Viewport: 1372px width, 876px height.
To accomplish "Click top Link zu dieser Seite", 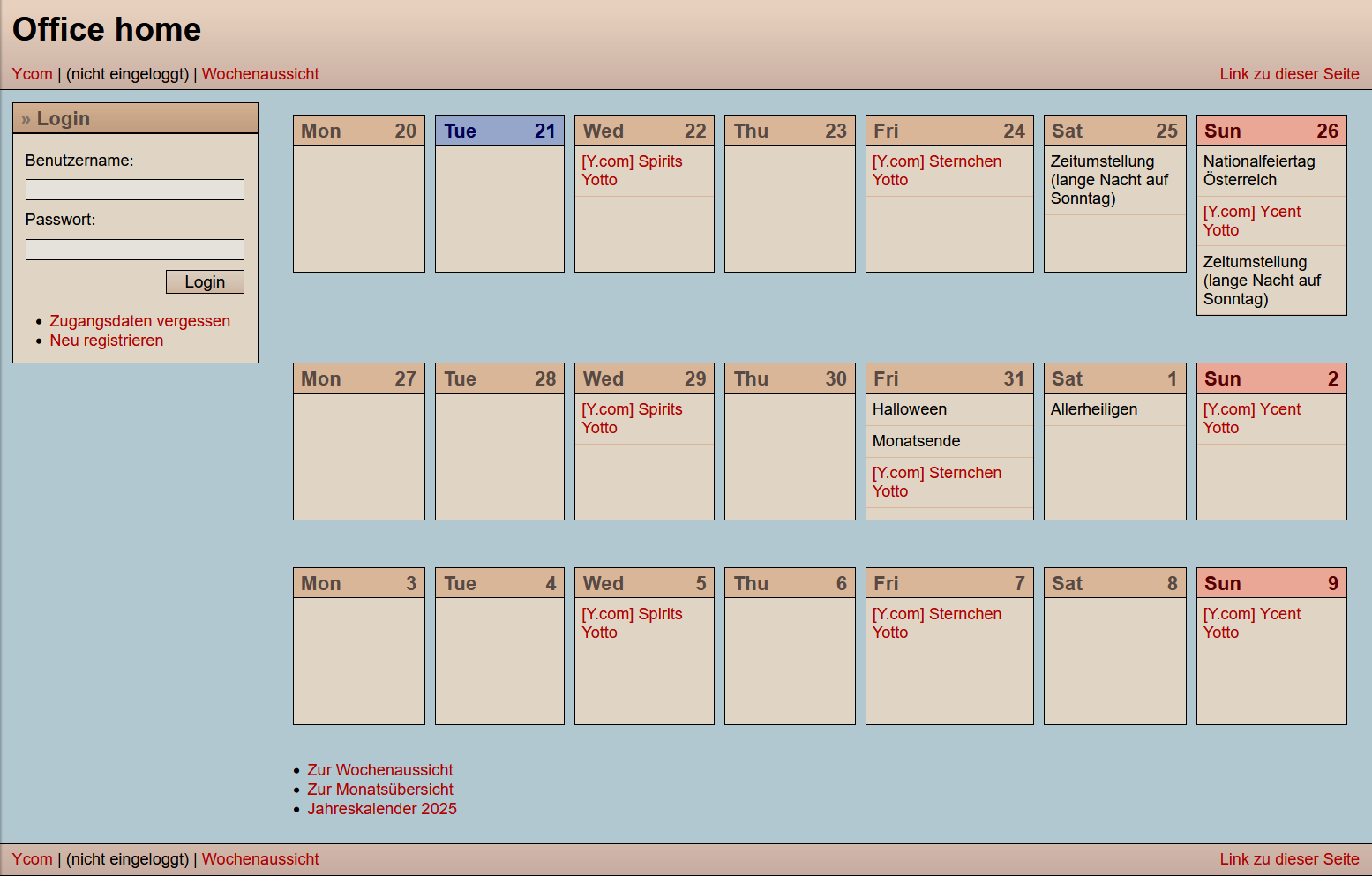I will coord(1289,74).
